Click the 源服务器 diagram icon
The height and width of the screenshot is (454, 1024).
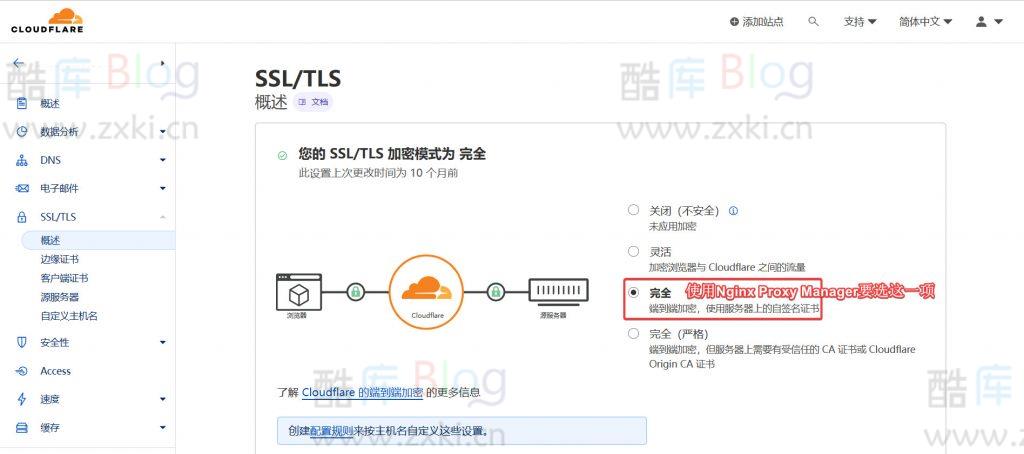[x=558, y=291]
